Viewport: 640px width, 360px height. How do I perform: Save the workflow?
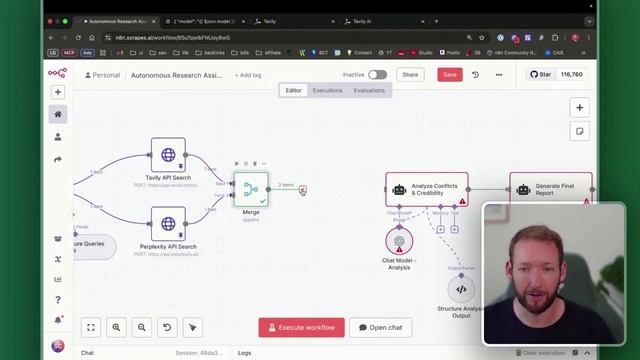coord(450,75)
